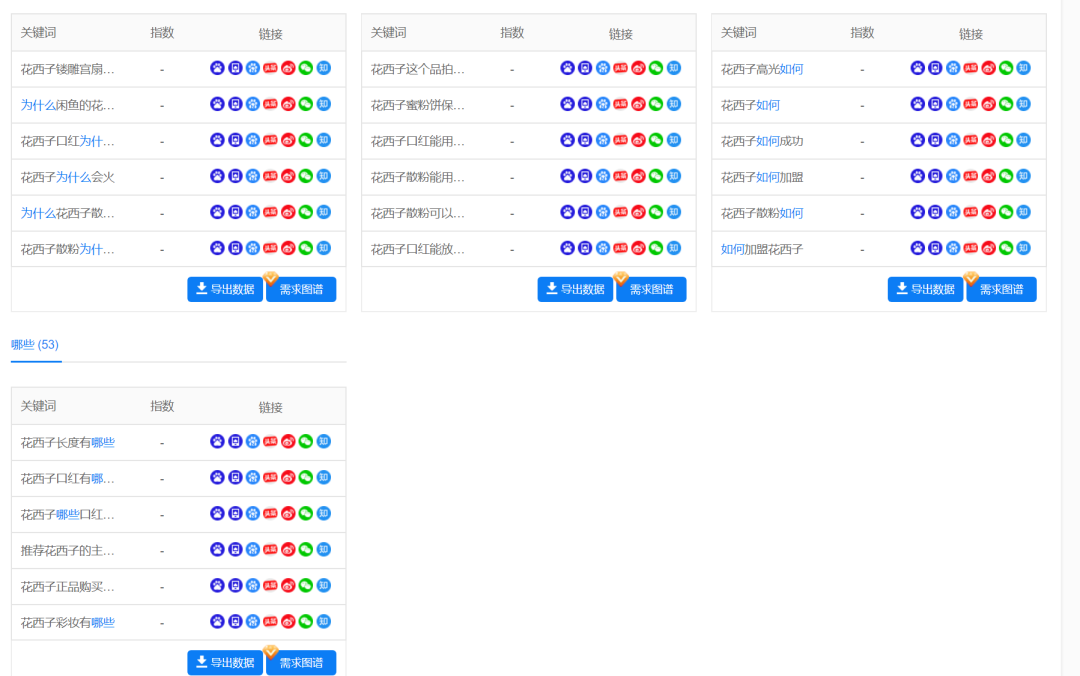Open Zhihu icon for 花西子如何成功 row
Image resolution: width=1080 pixels, height=676 pixels.
(x=1024, y=140)
